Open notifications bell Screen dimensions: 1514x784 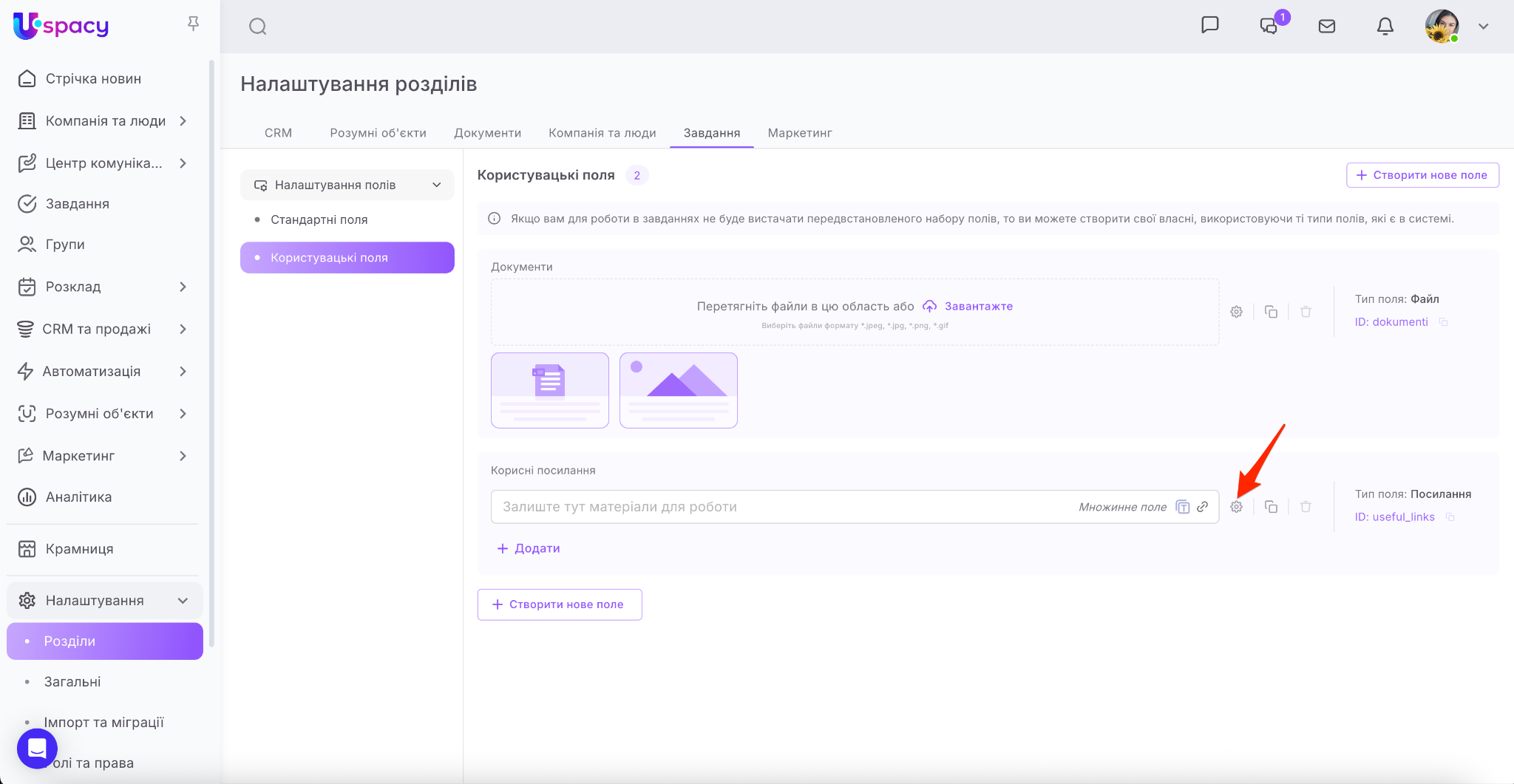tap(1385, 27)
